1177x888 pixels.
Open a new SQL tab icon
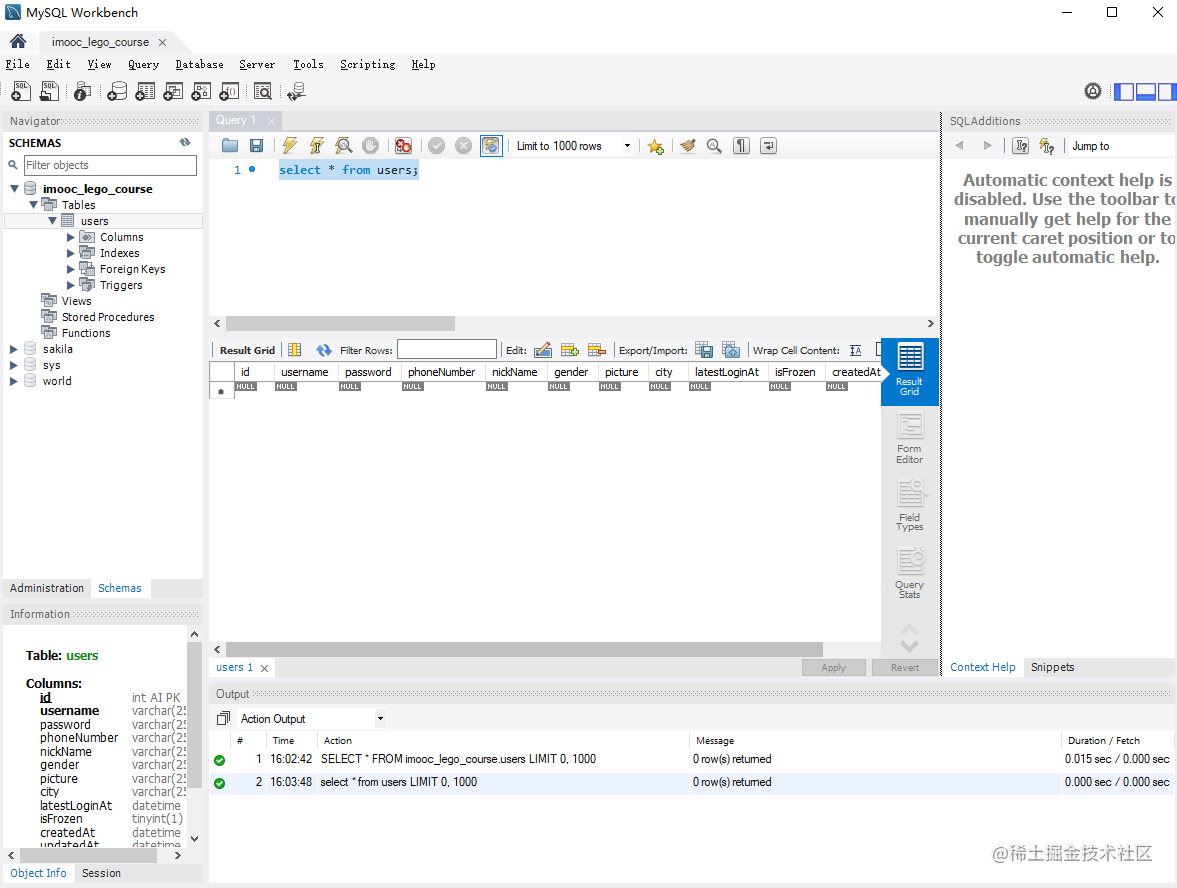tap(21, 92)
